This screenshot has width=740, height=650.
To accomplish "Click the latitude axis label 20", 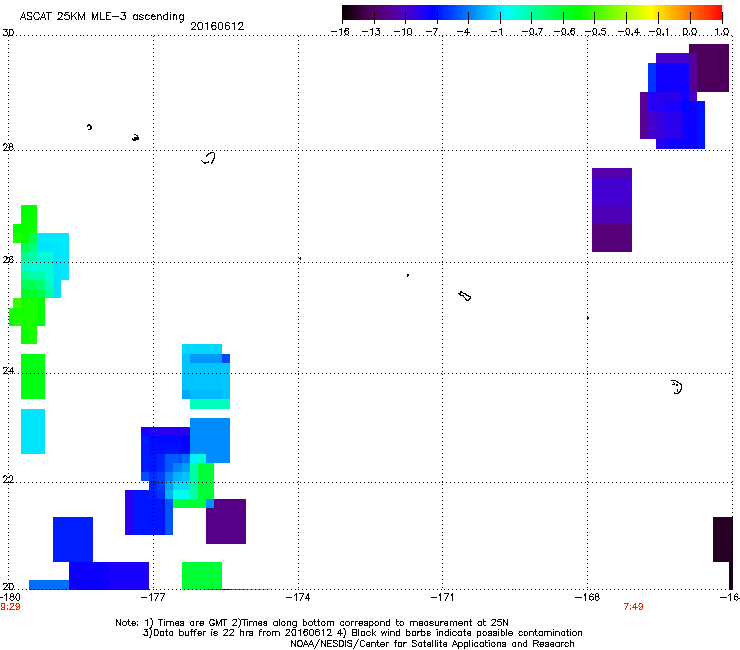I will [8, 586].
